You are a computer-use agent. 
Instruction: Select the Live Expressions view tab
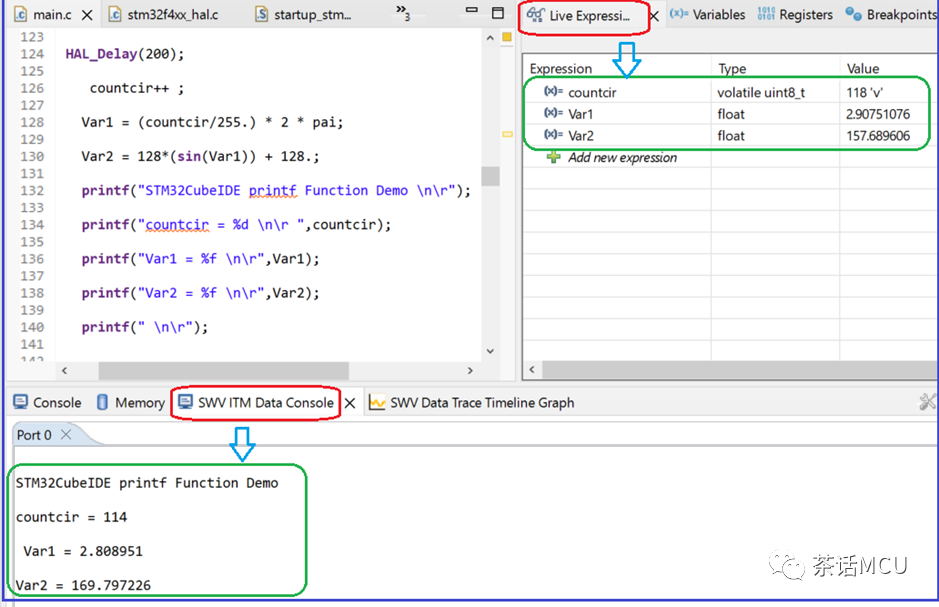[x=578, y=16]
